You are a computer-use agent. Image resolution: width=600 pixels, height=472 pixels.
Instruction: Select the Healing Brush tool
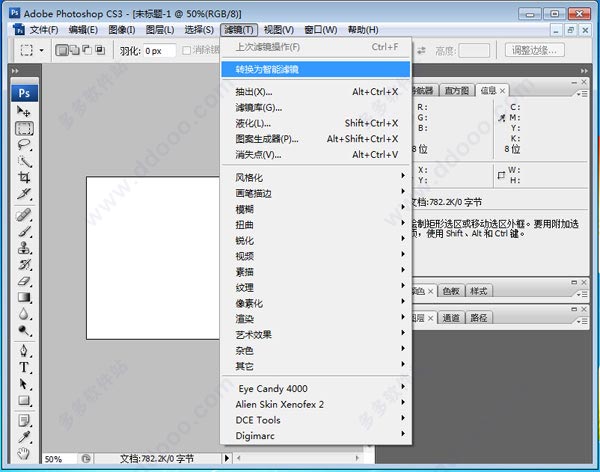pyautogui.click(x=24, y=215)
